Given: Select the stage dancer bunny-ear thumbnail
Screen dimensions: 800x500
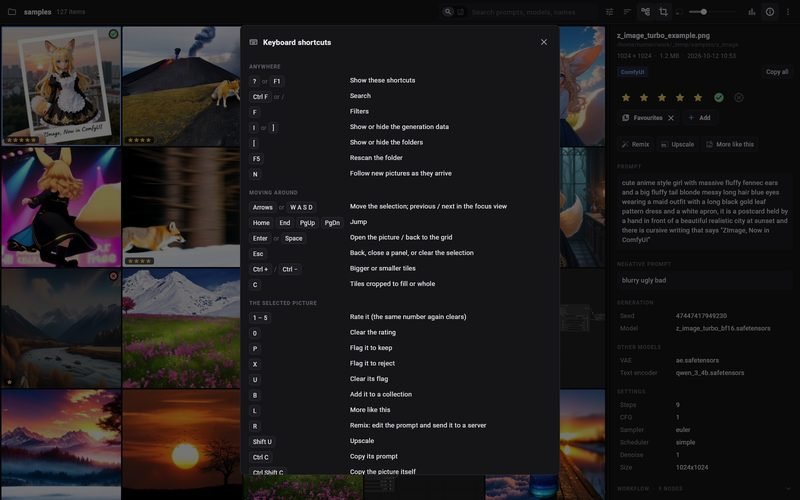Looking at the screenshot, I should click(61, 207).
